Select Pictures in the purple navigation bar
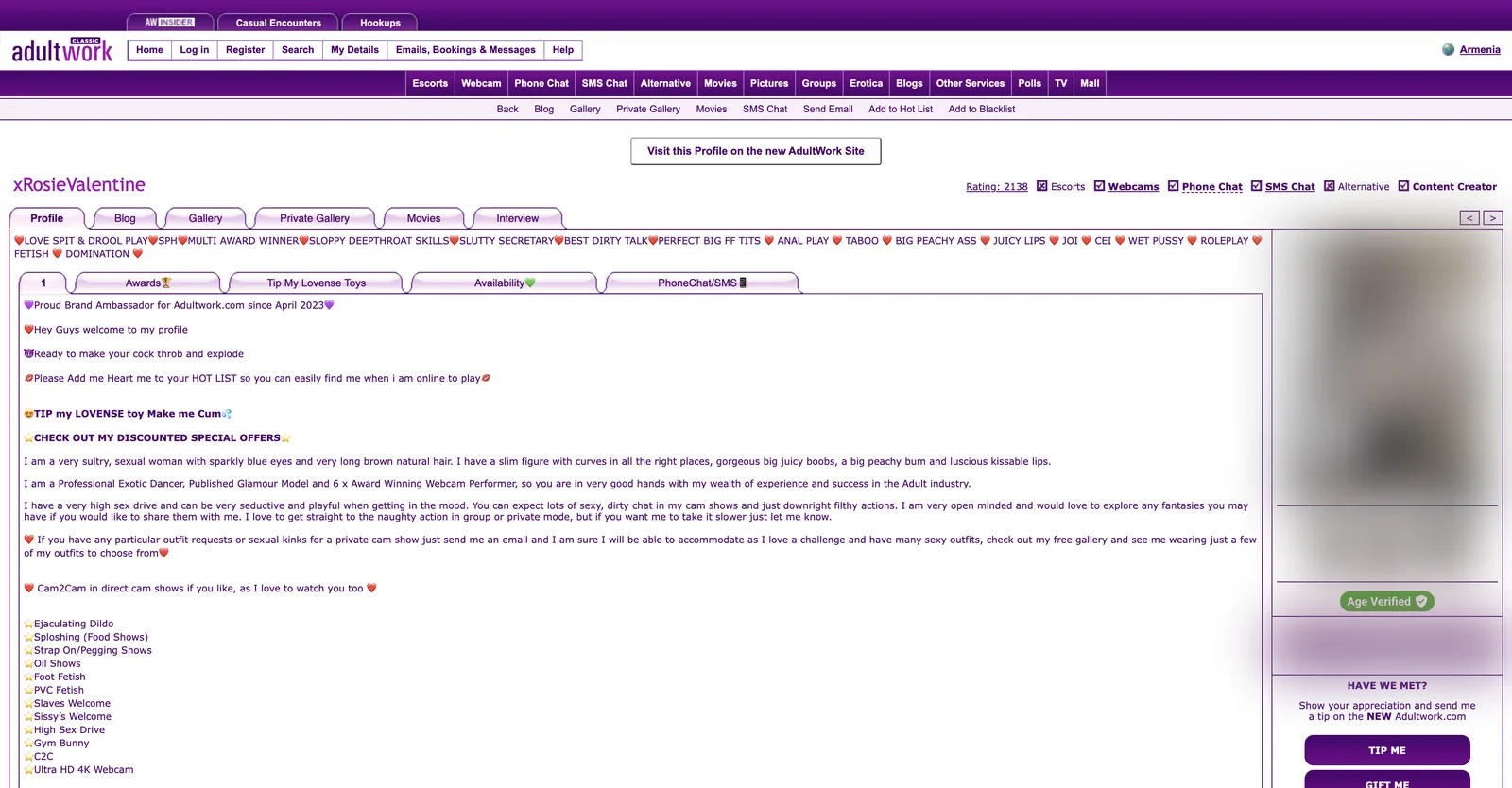 point(769,83)
